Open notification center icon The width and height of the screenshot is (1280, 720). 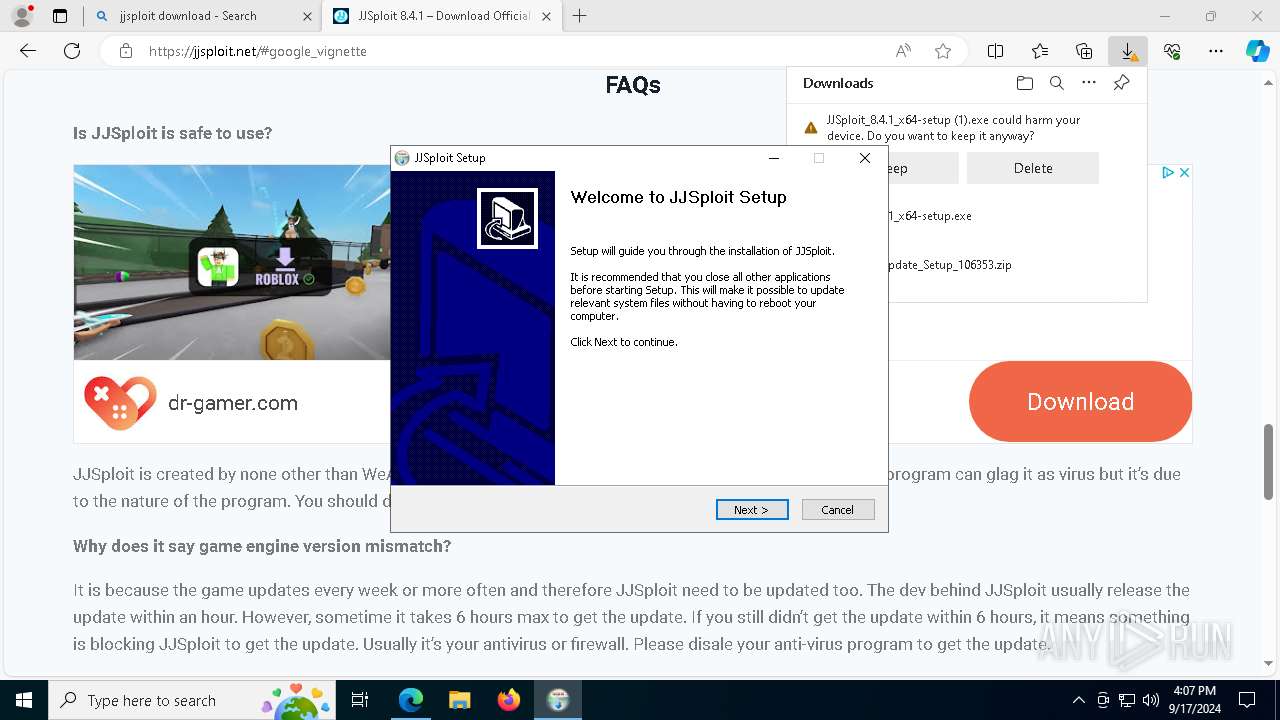(1247, 700)
